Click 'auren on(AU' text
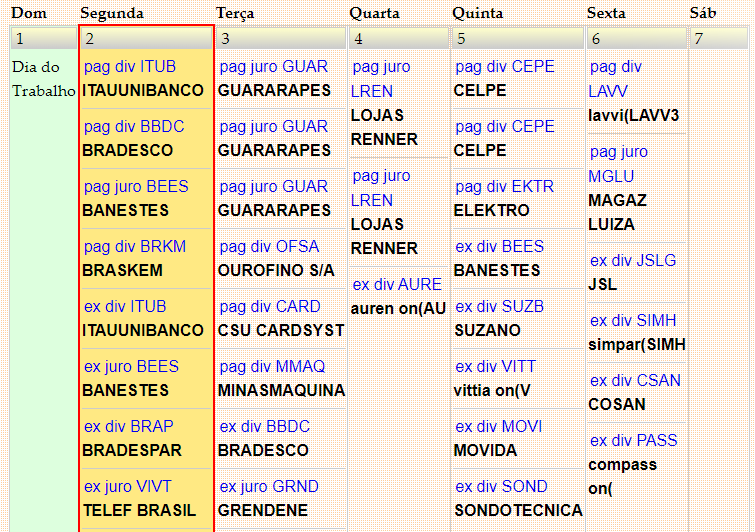Image resolution: width=755 pixels, height=532 pixels. 398,309
